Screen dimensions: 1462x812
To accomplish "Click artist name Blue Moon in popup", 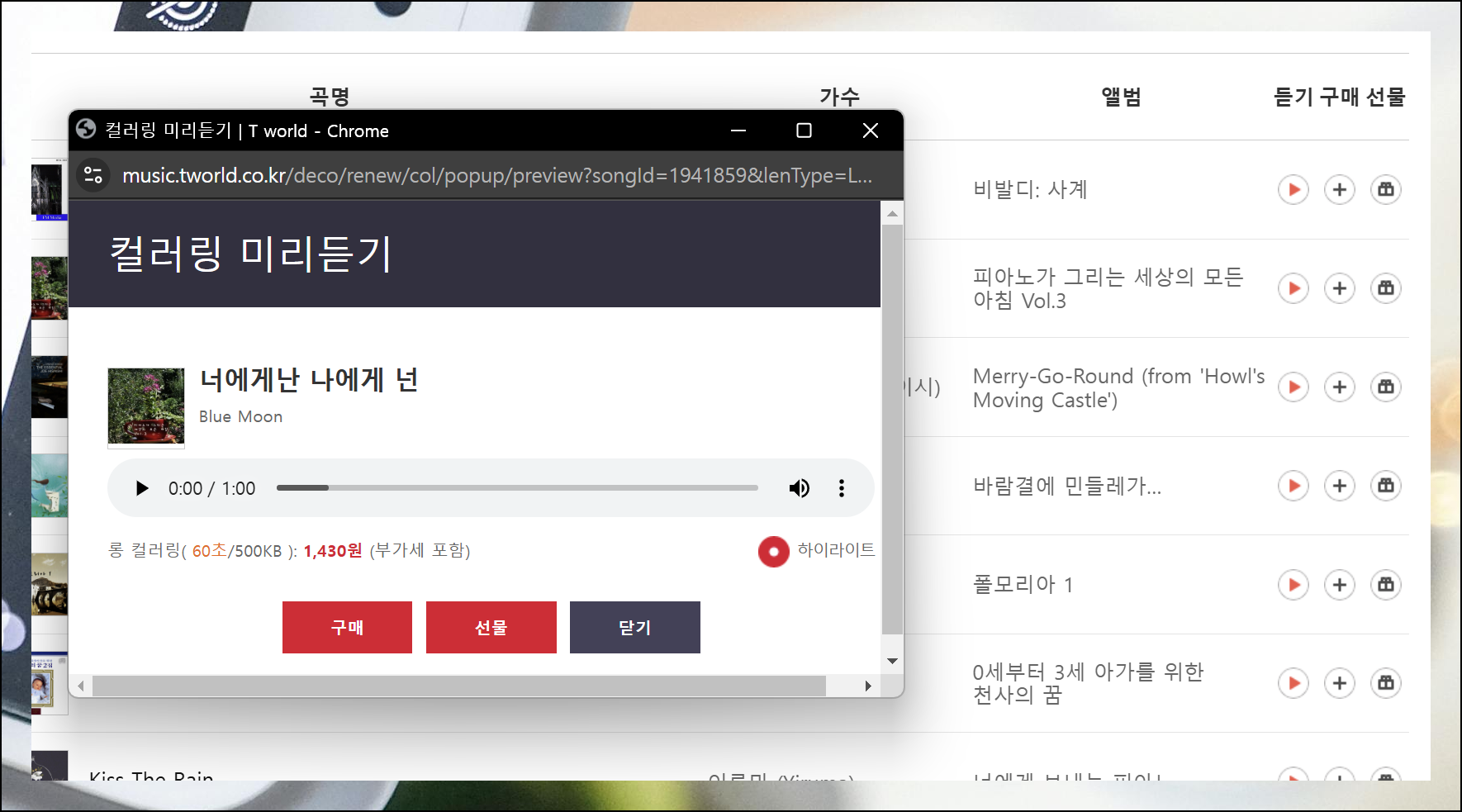I will pyautogui.click(x=240, y=417).
